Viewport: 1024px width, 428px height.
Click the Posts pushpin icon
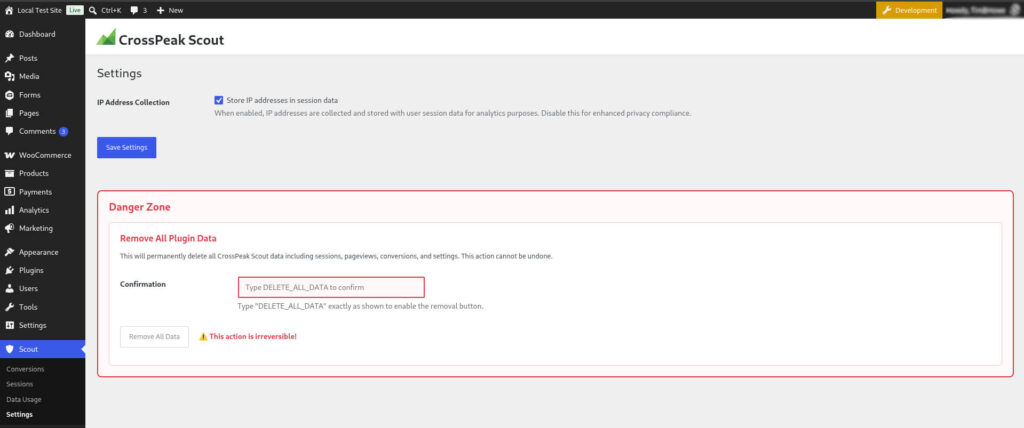tap(9, 58)
